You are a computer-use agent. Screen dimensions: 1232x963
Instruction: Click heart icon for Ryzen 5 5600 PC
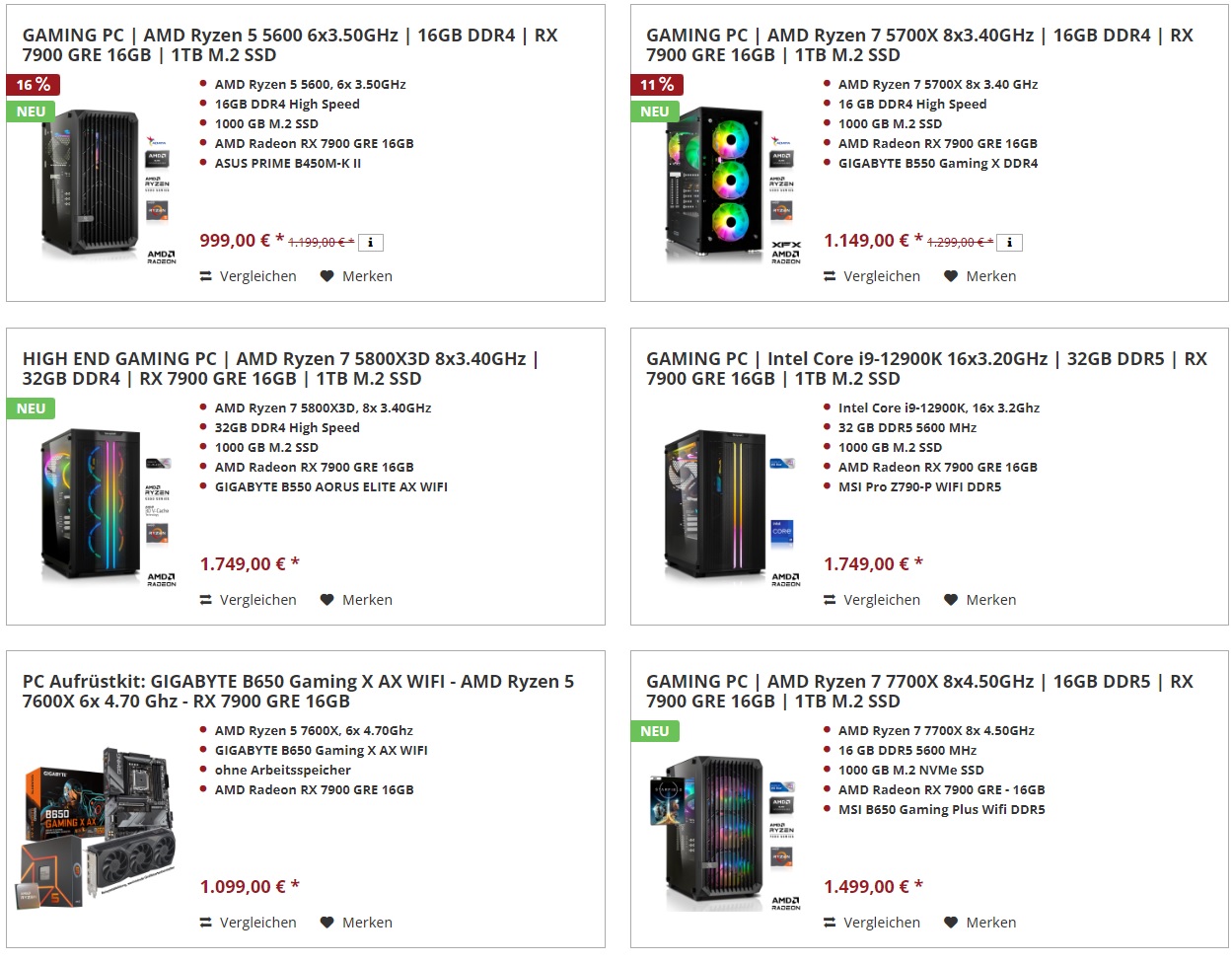[x=327, y=276]
